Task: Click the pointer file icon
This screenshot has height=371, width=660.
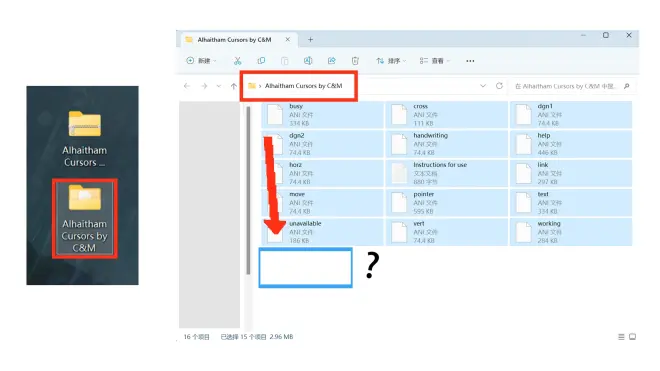Action: tap(399, 203)
